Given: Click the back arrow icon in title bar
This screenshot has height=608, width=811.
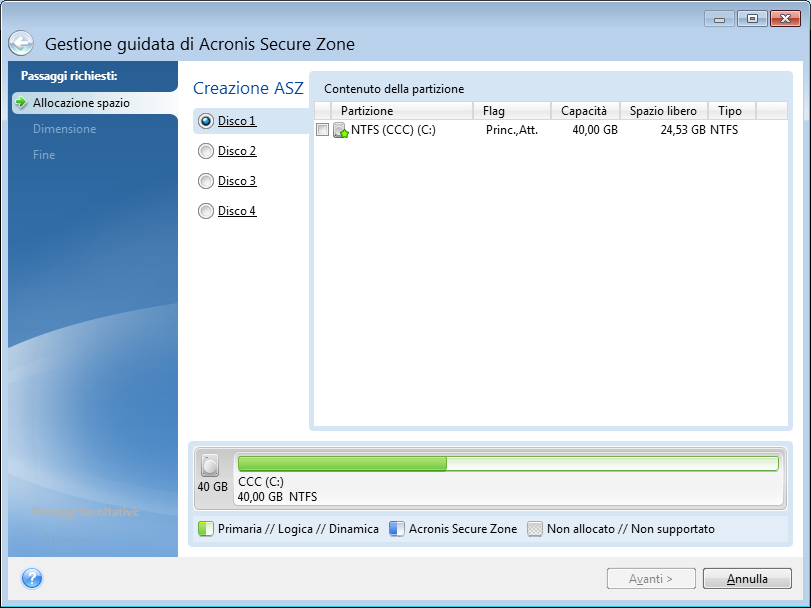Looking at the screenshot, I should 21,44.
